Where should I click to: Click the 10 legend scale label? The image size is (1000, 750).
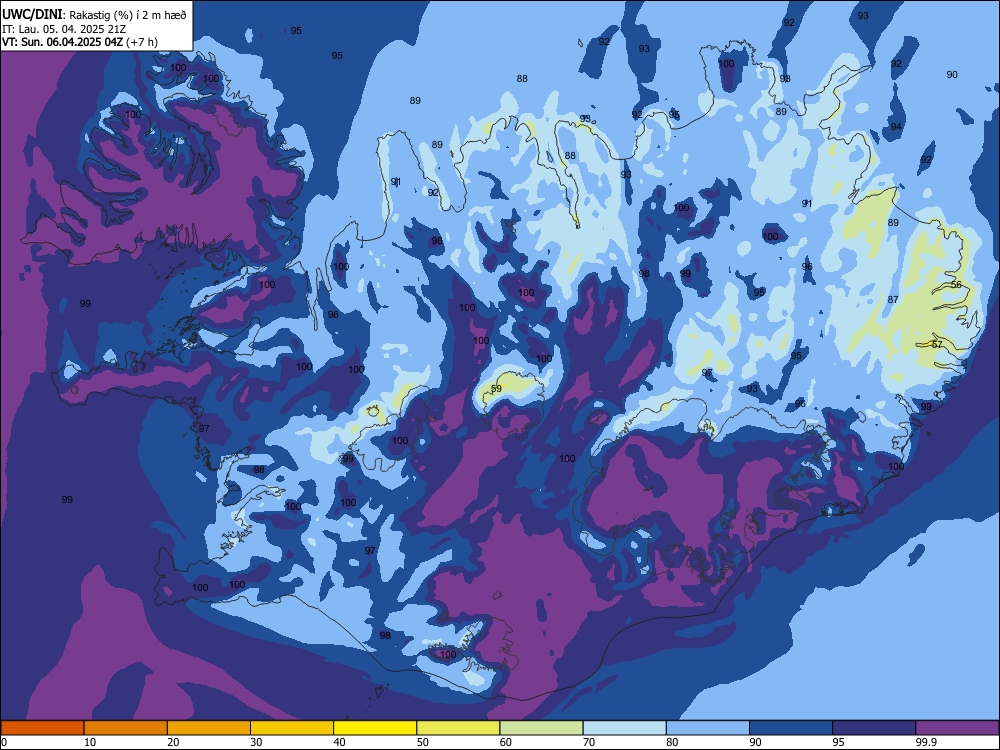(x=90, y=742)
